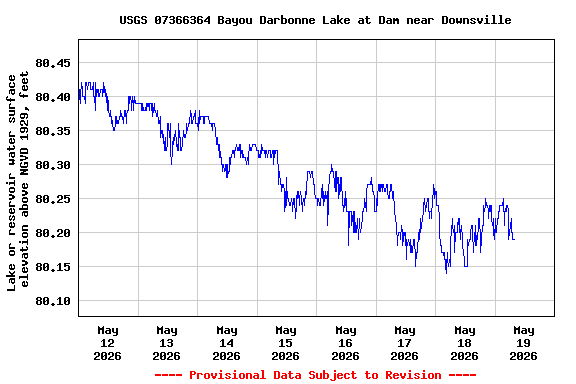
Task: Click the red 'Provisional Data Subject to Revision' notice
Action: [x=315, y=375]
